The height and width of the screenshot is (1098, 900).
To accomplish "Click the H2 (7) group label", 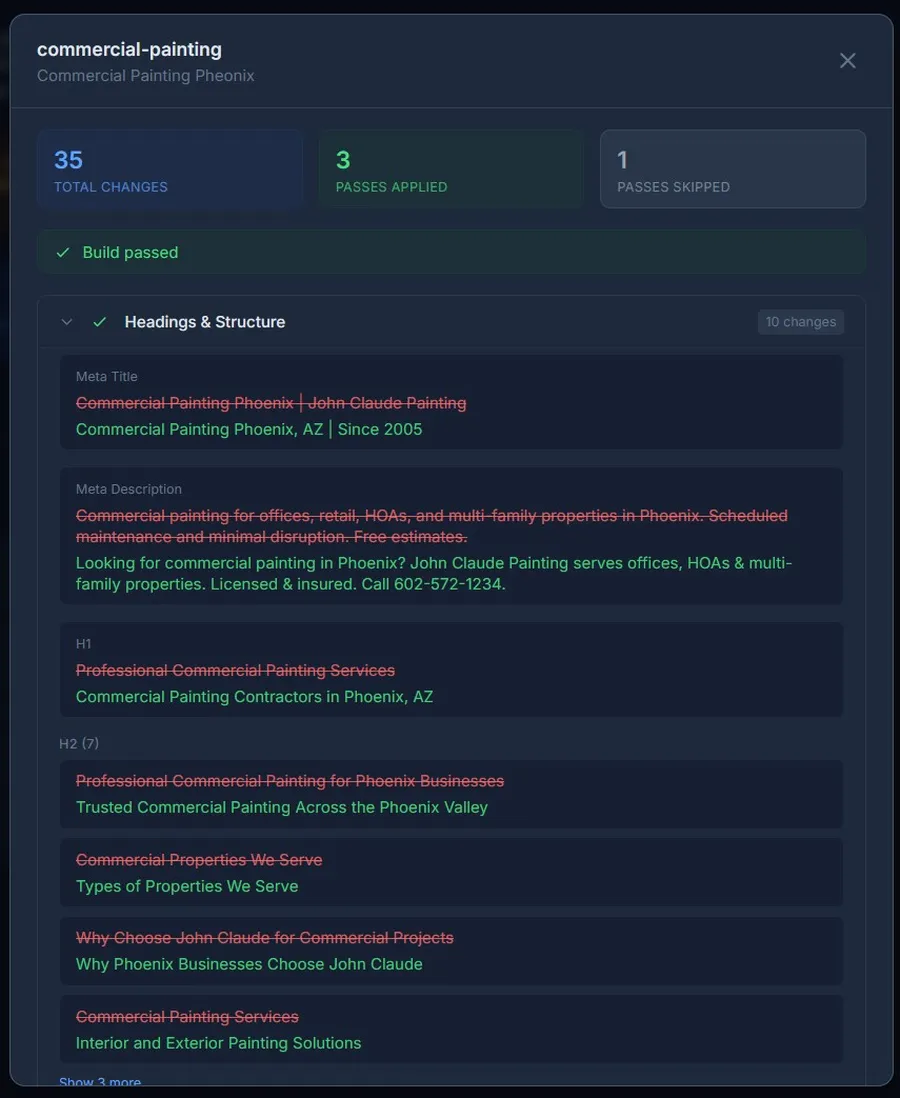I will tap(79, 744).
